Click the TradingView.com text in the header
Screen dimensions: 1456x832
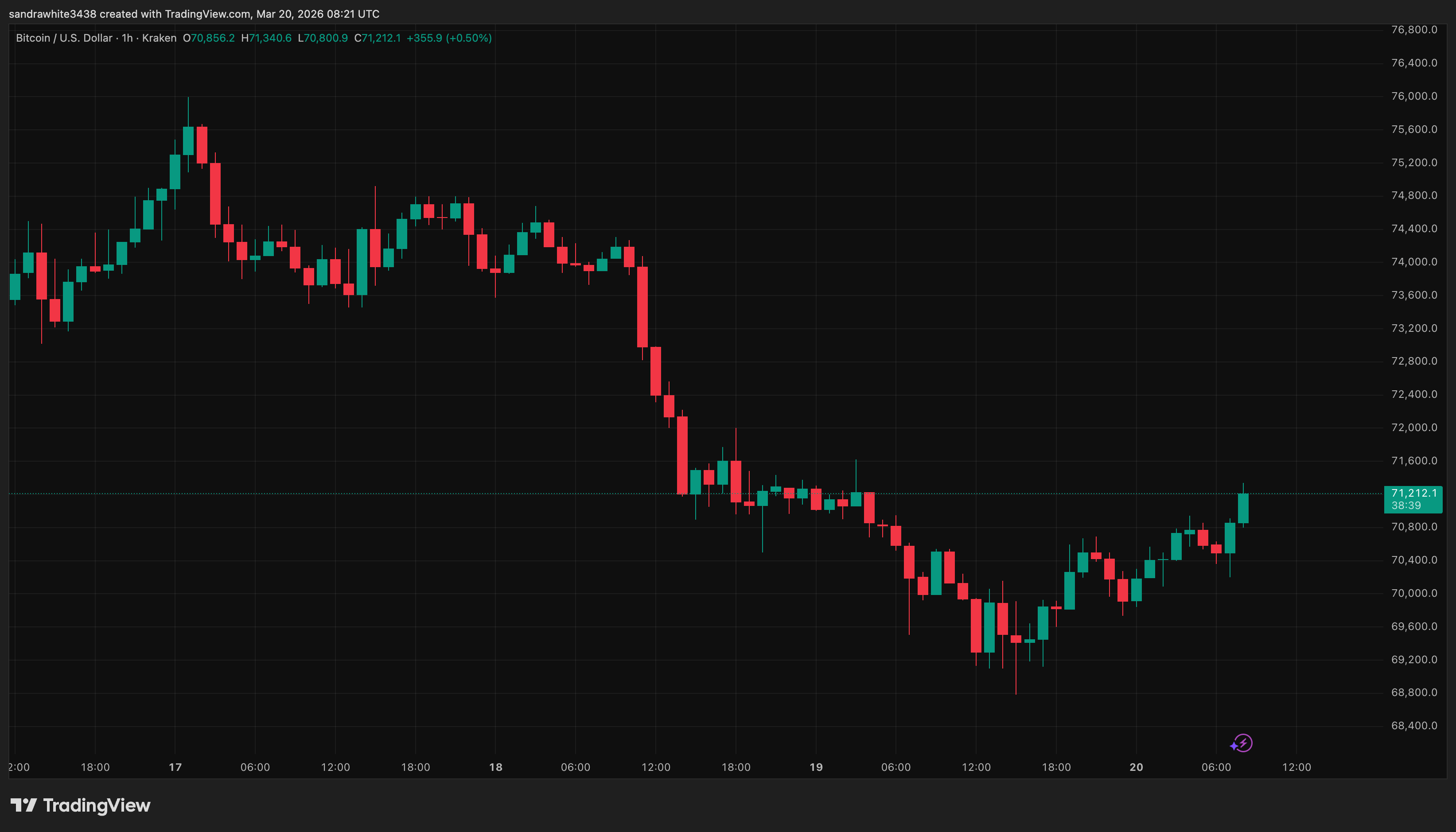click(207, 14)
